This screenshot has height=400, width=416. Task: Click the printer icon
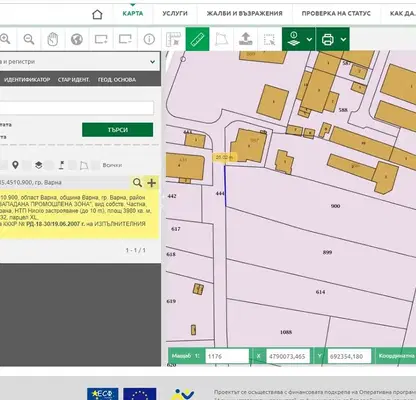tap(328, 39)
